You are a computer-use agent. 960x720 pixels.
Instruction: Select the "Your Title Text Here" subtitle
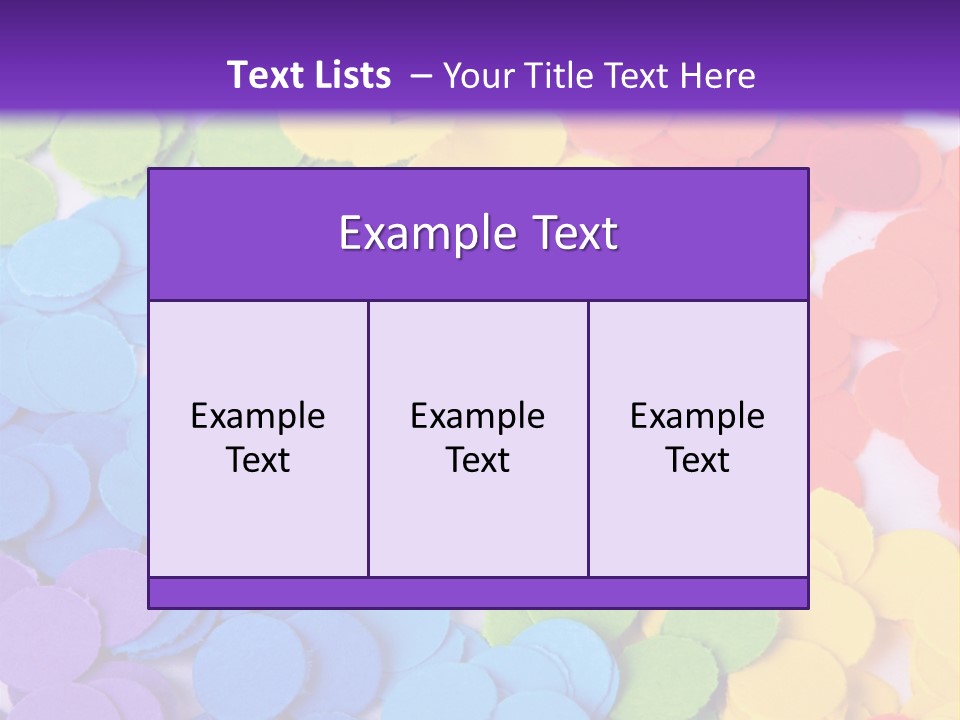(598, 75)
